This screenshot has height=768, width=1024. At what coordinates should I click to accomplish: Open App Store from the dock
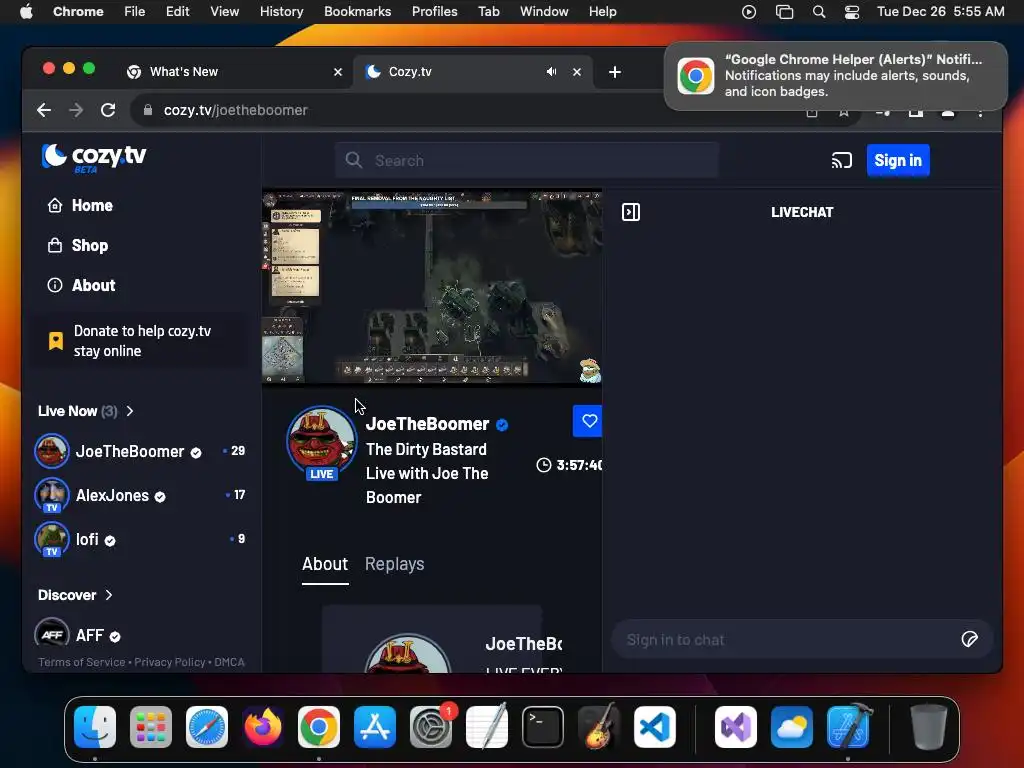click(375, 726)
